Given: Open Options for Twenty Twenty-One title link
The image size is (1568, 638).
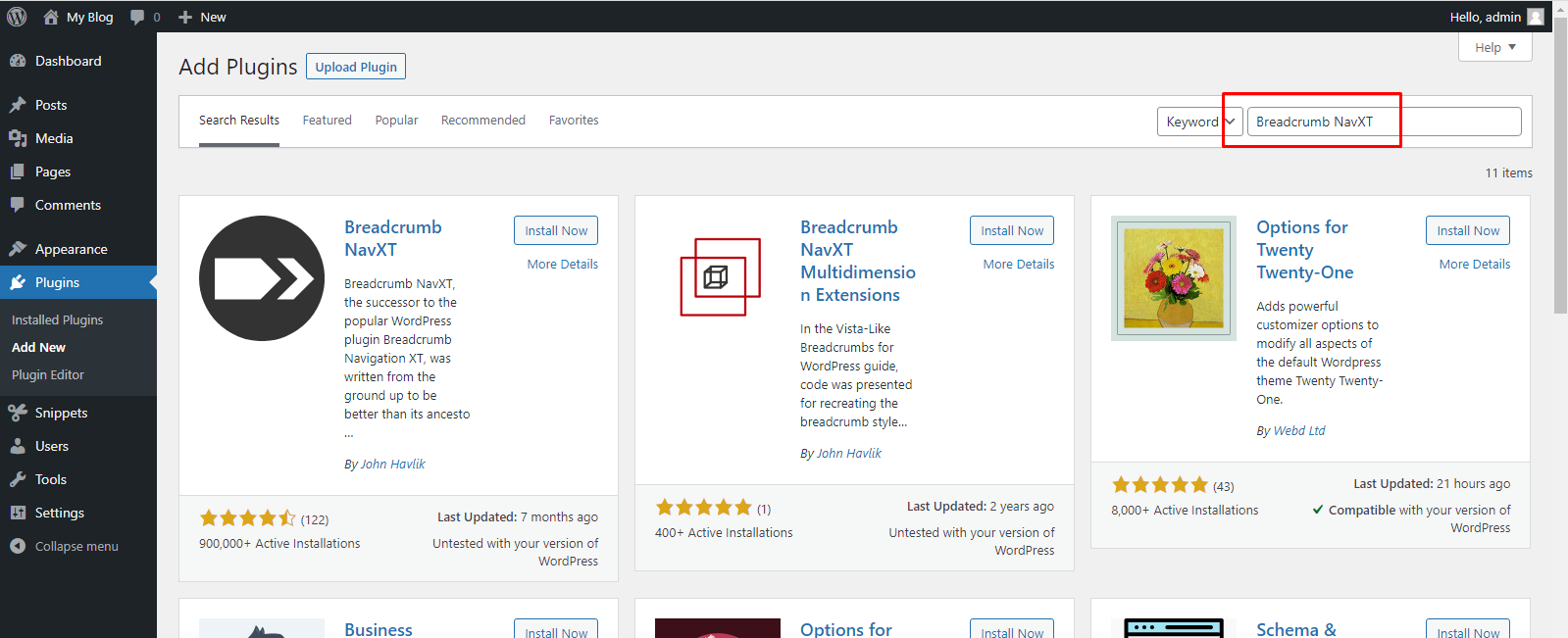Looking at the screenshot, I should point(1305,250).
